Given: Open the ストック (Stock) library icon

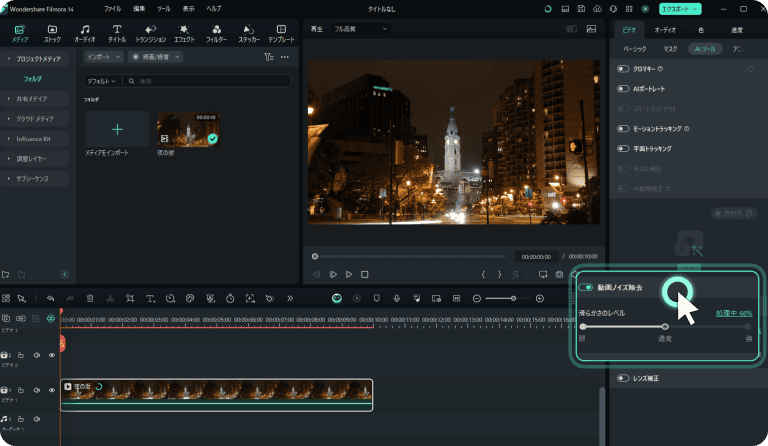Looking at the screenshot, I should click(52, 33).
